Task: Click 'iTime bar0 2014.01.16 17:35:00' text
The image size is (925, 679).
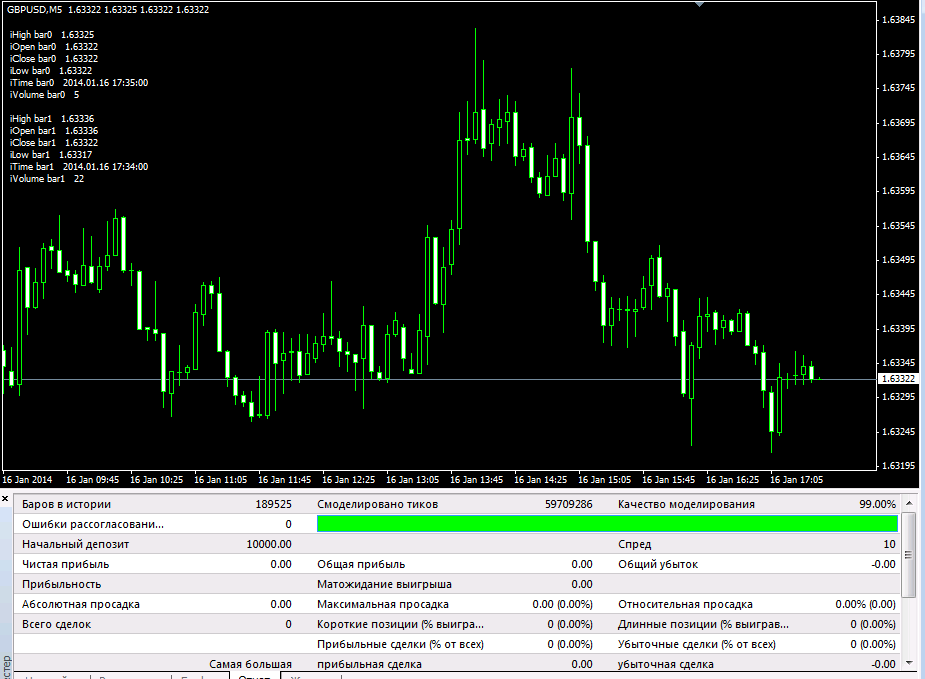Action: click(x=78, y=83)
